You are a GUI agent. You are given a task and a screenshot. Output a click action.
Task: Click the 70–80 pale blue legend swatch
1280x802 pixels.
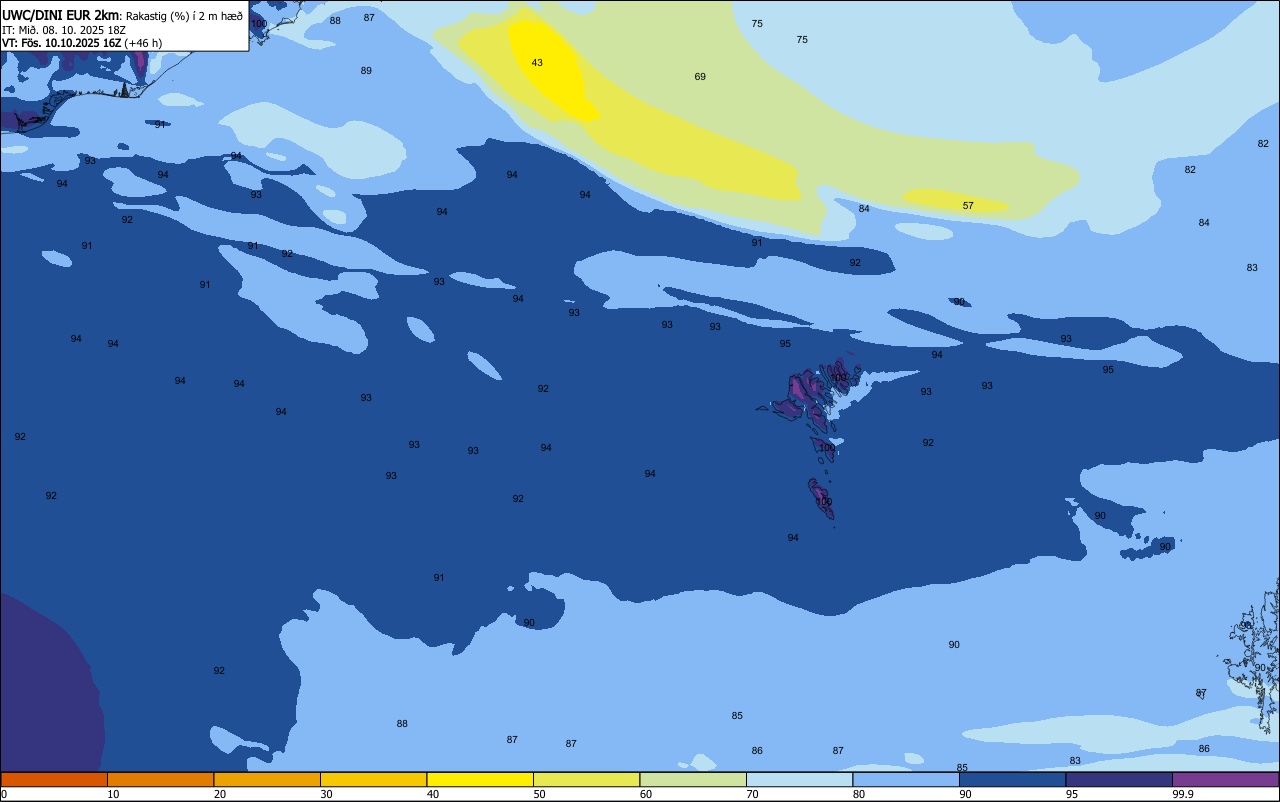pos(799,779)
